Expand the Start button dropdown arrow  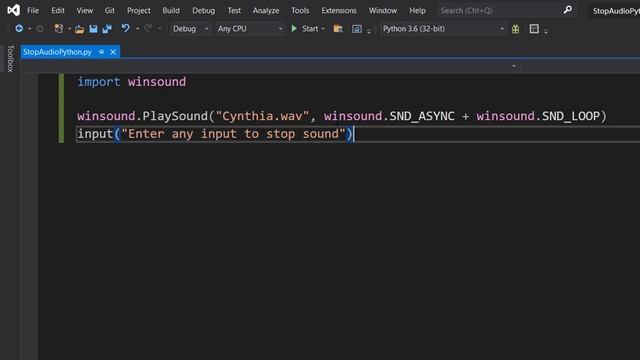coord(323,29)
